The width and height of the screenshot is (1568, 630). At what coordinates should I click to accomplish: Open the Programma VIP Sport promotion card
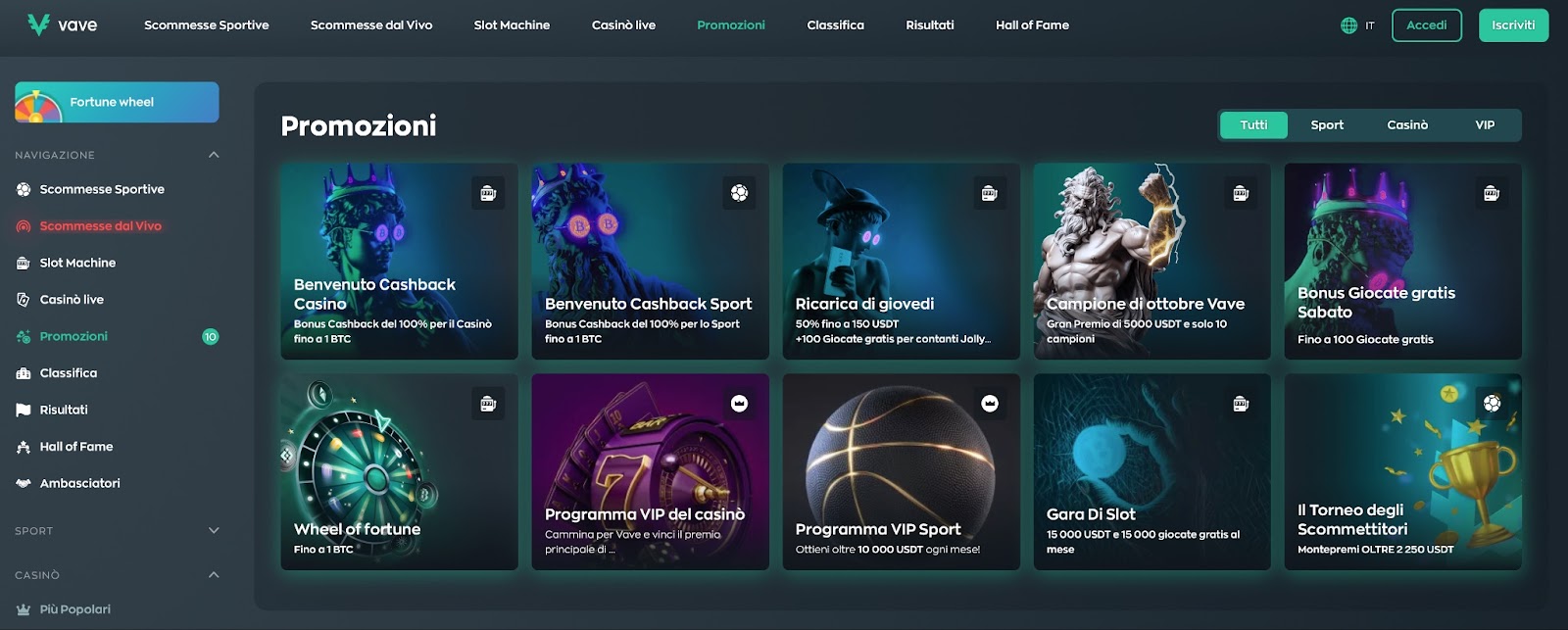tap(901, 472)
